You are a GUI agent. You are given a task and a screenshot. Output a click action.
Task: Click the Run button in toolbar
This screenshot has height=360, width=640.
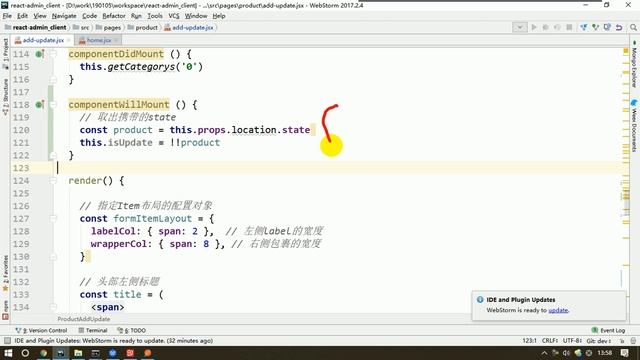click(x=534, y=27)
